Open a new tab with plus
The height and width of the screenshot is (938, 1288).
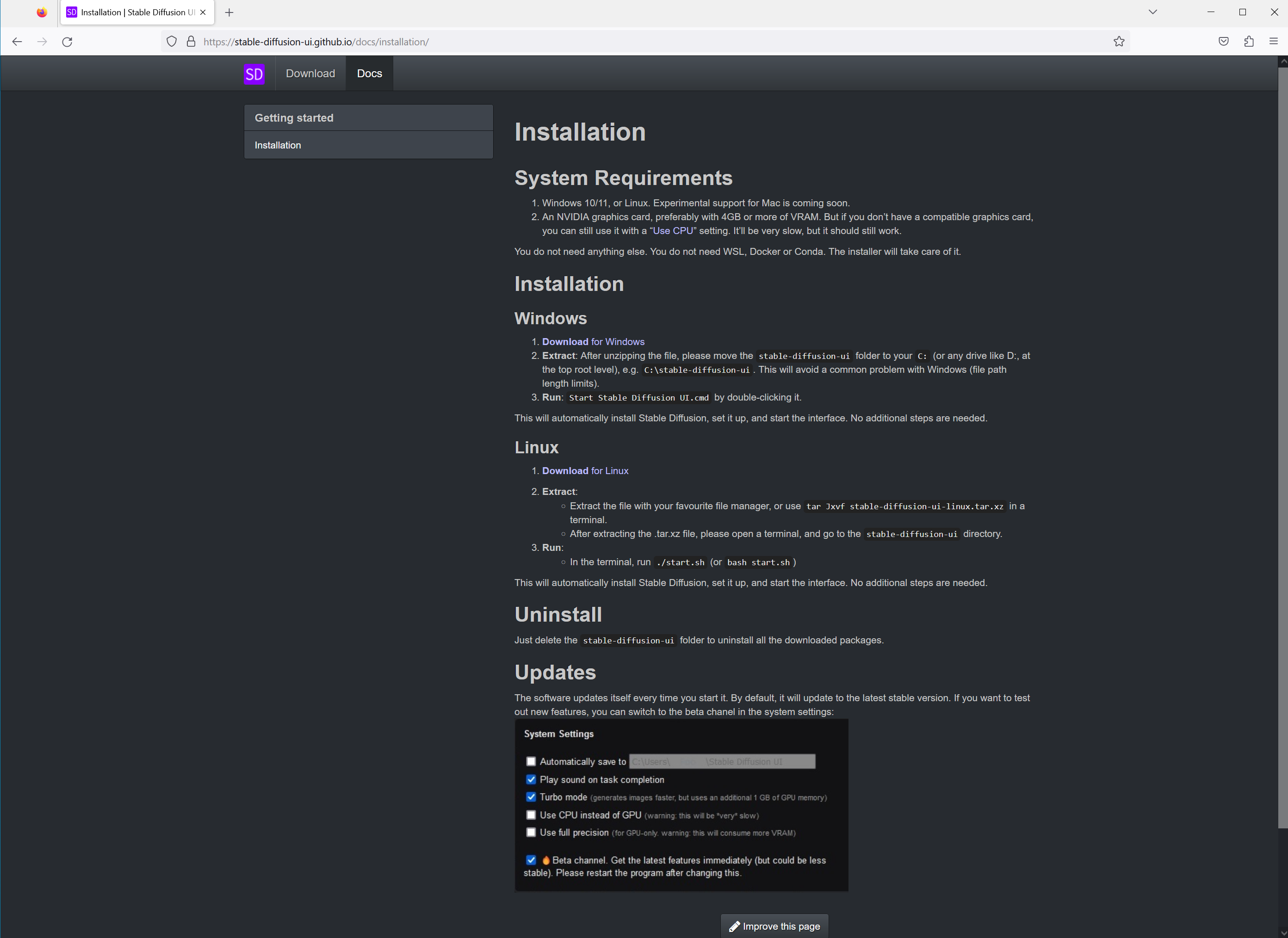click(x=229, y=12)
